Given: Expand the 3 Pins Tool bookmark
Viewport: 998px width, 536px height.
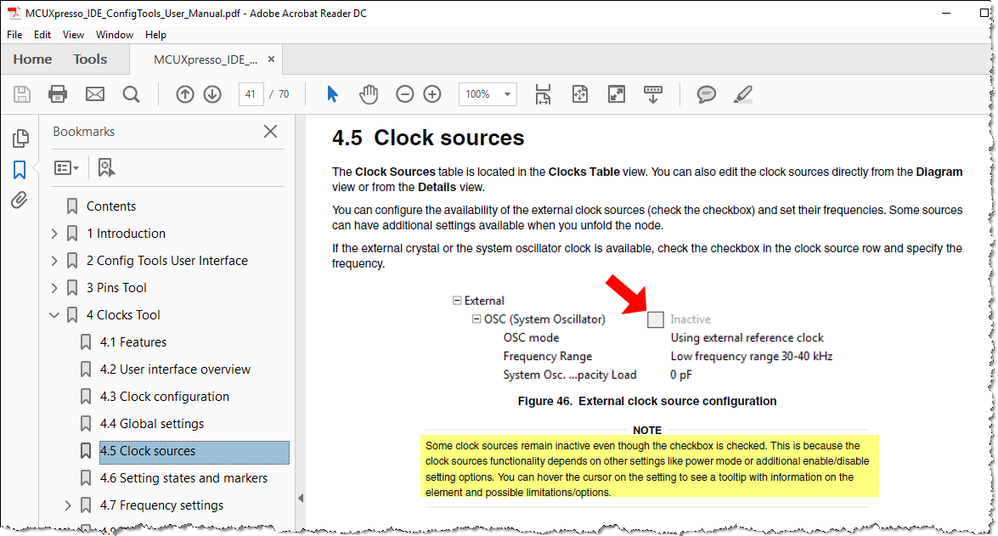Looking at the screenshot, I should (x=55, y=288).
